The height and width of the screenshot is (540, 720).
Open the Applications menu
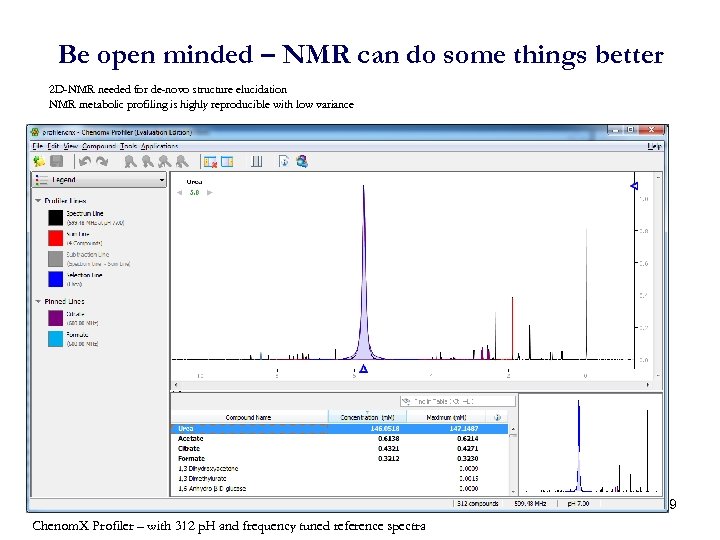click(159, 146)
